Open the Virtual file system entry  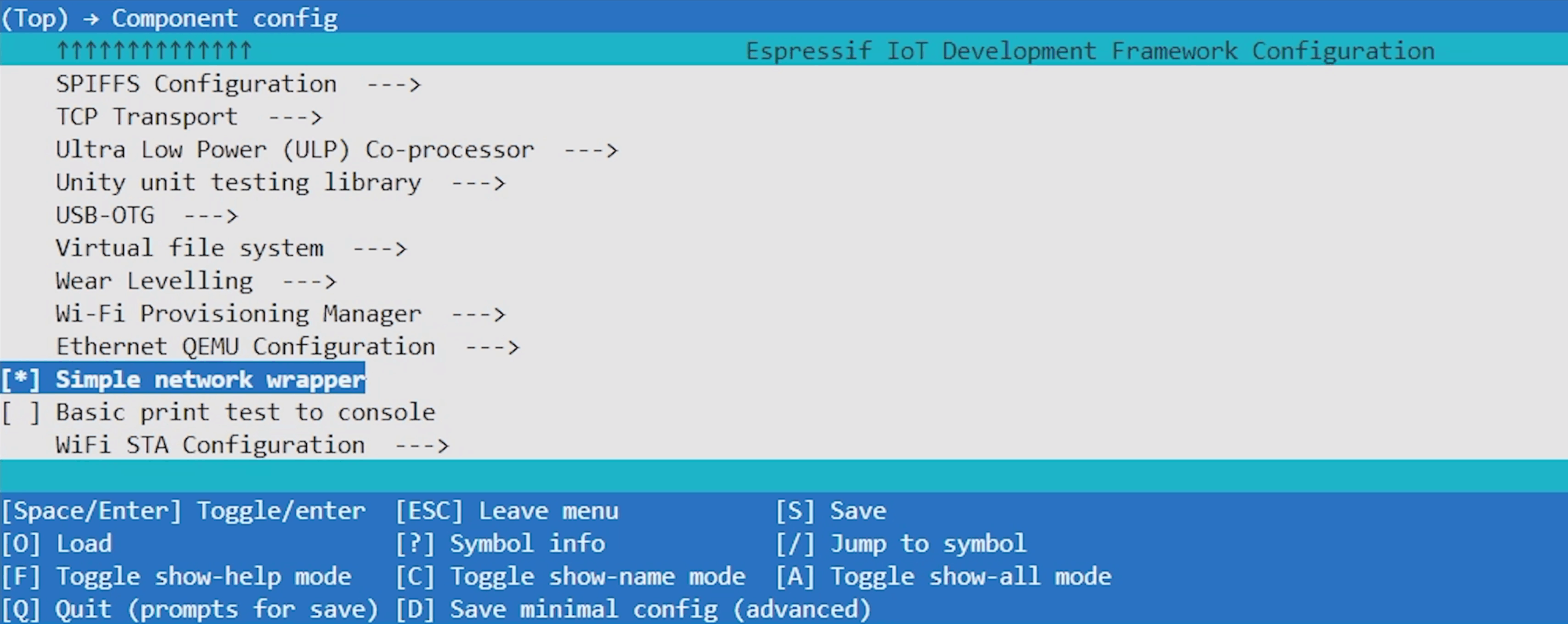[189, 249]
